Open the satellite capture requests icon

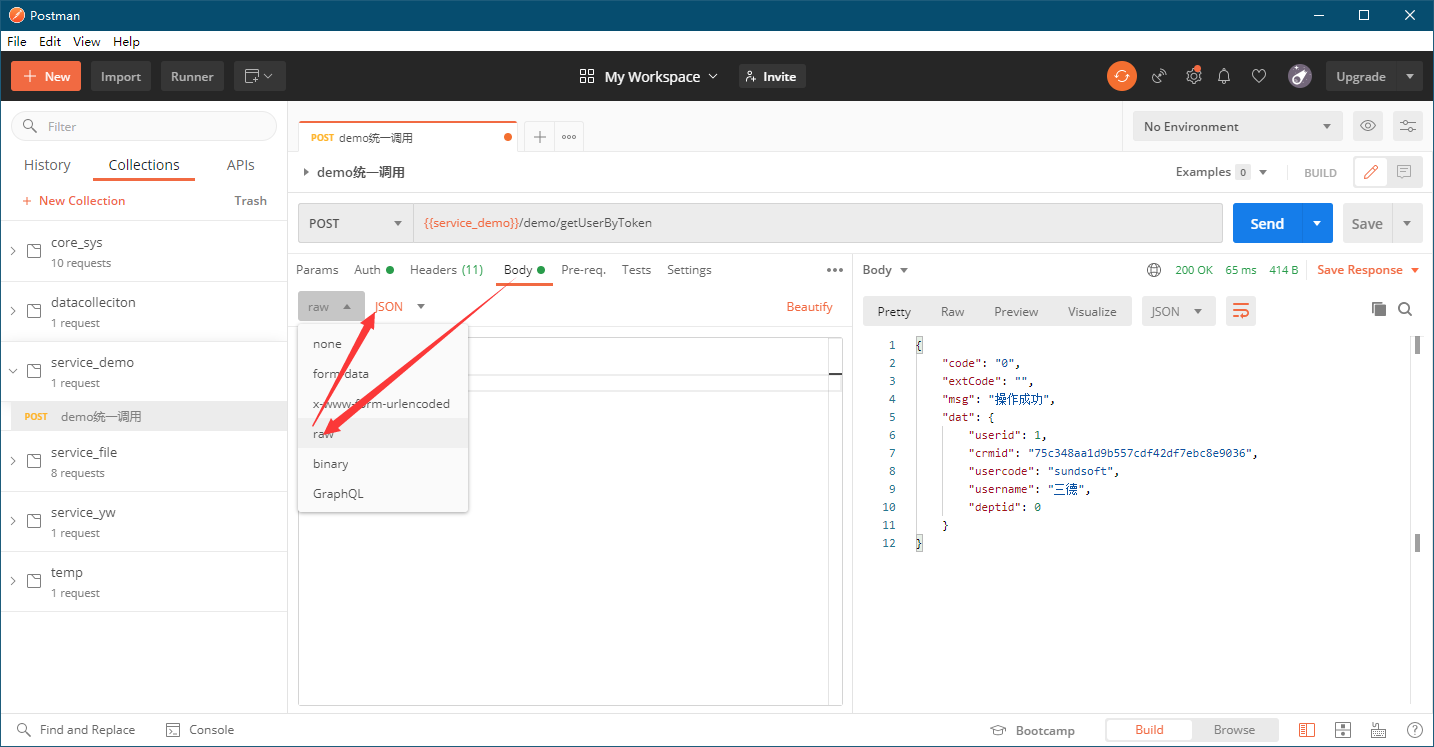(1159, 76)
